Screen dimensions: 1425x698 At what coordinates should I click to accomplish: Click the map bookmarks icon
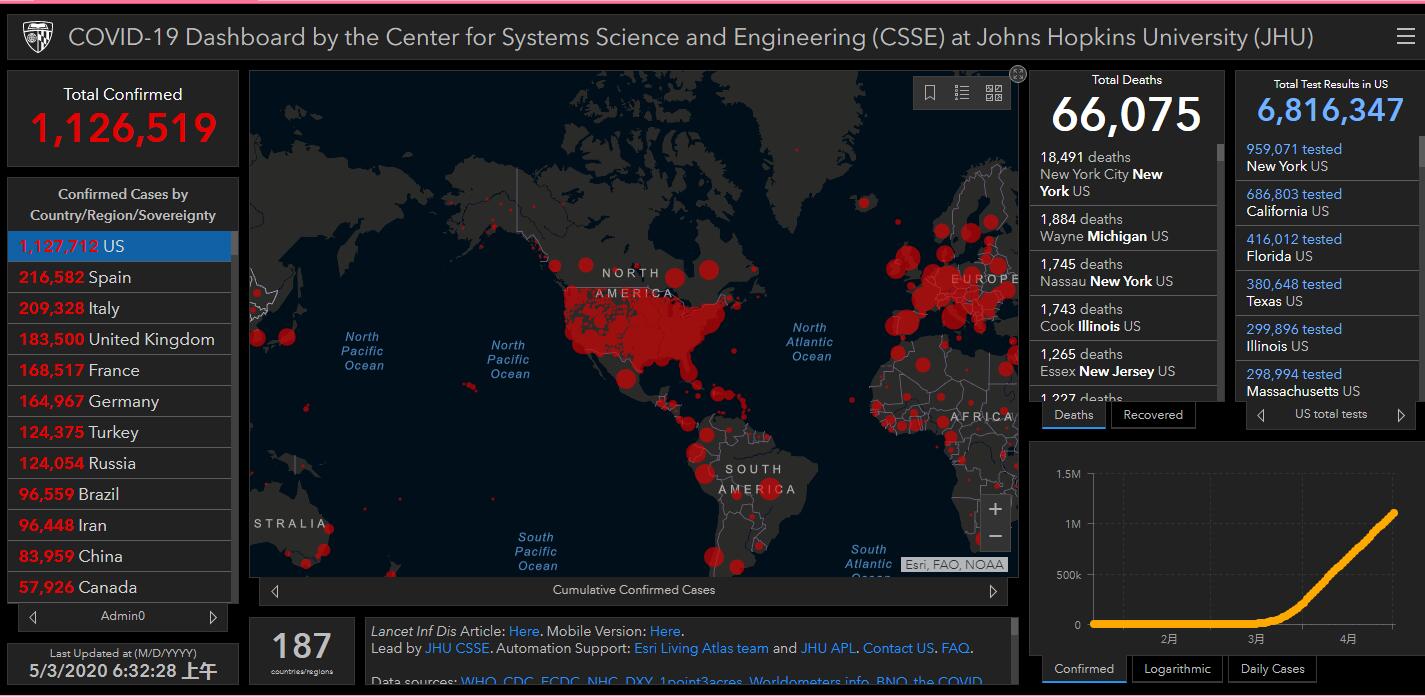coord(930,93)
